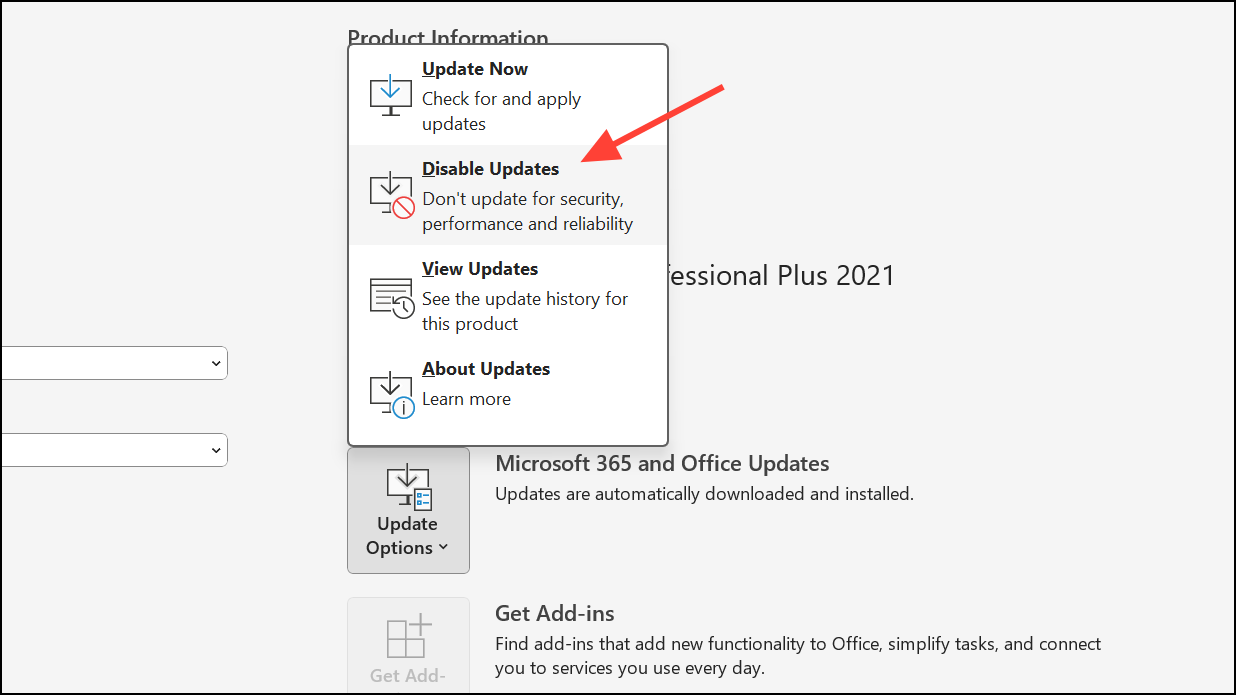Viewport: 1236px width, 695px height.
Task: Click the Product Information heading
Action: pos(447,38)
